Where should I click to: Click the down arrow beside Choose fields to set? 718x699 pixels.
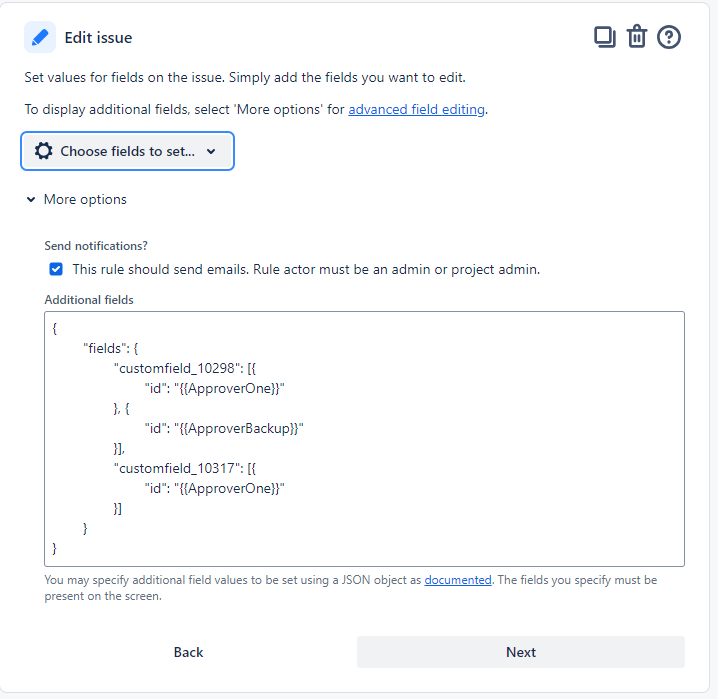pos(211,152)
